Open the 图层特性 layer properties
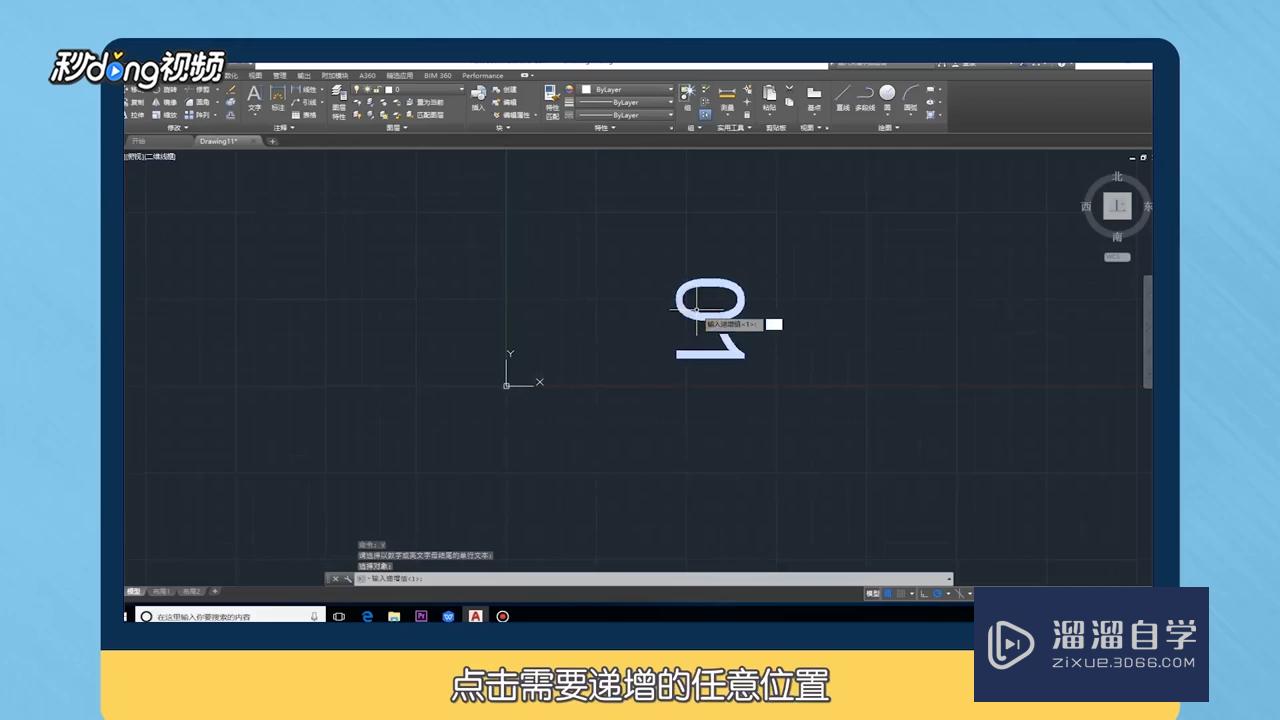Viewport: 1280px width, 720px height. point(339,101)
